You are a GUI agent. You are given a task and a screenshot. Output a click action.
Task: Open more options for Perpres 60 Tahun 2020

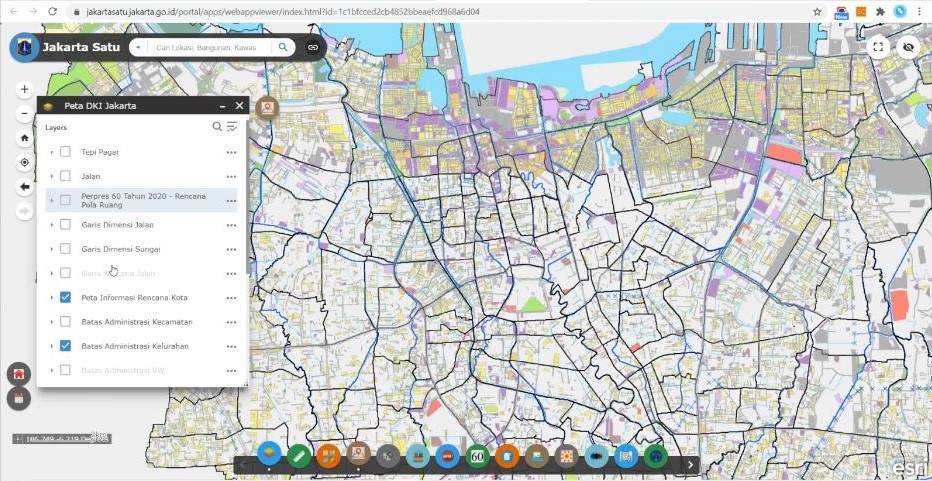231,201
